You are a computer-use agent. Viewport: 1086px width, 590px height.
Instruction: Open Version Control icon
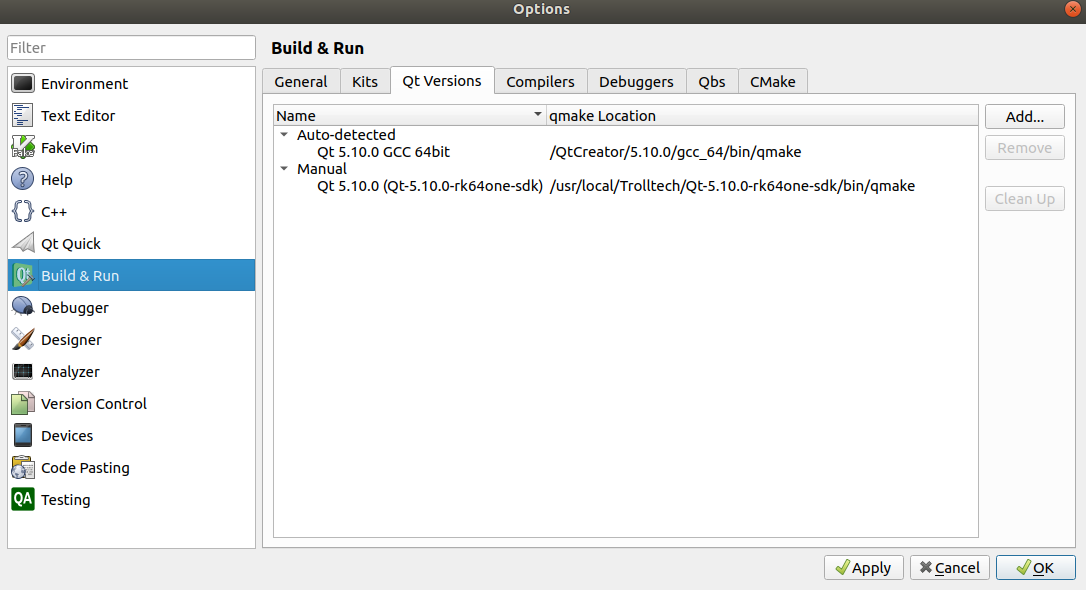(x=23, y=403)
